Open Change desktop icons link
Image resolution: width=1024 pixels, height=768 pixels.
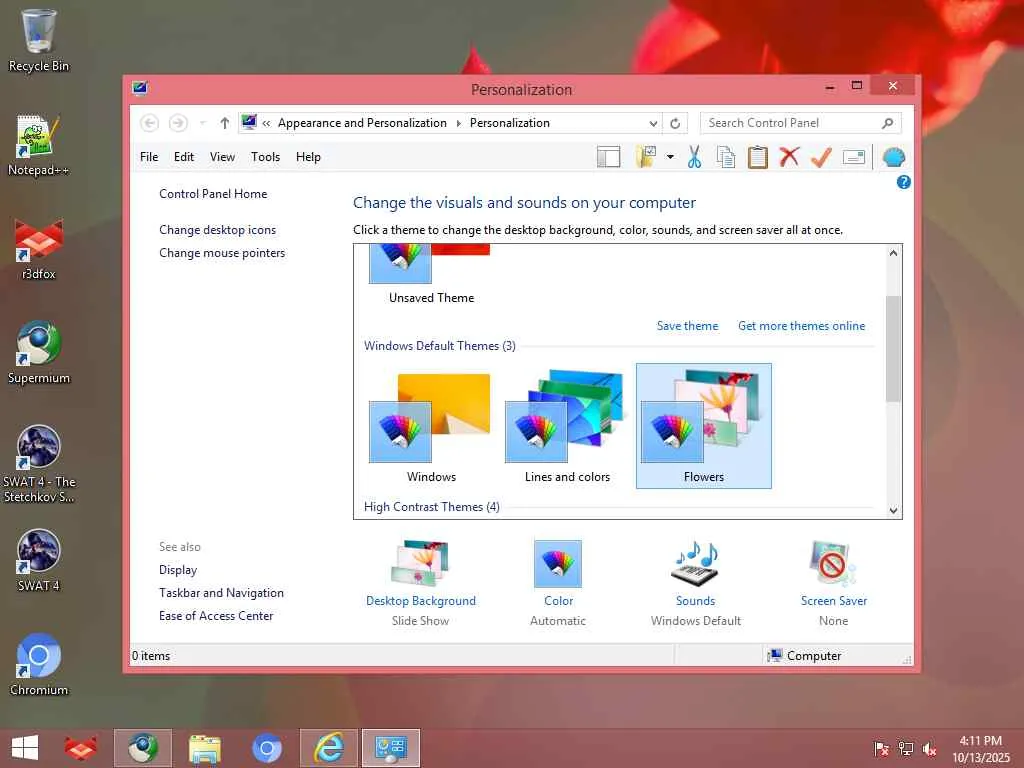pyautogui.click(x=217, y=230)
